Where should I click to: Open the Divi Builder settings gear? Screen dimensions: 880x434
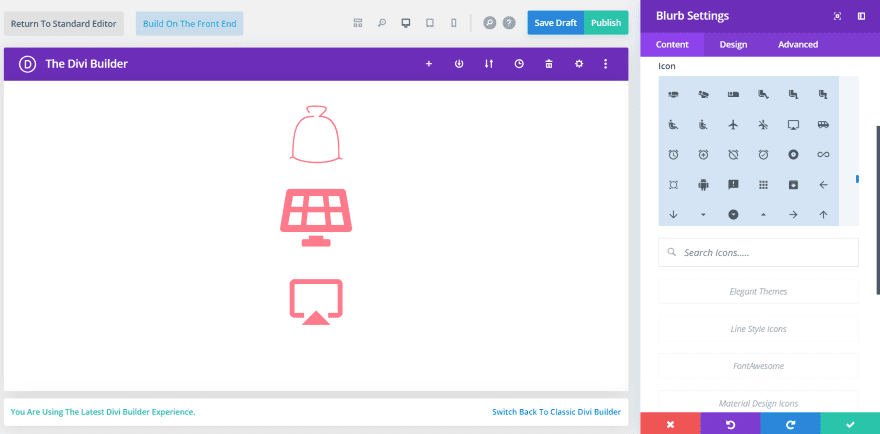579,64
